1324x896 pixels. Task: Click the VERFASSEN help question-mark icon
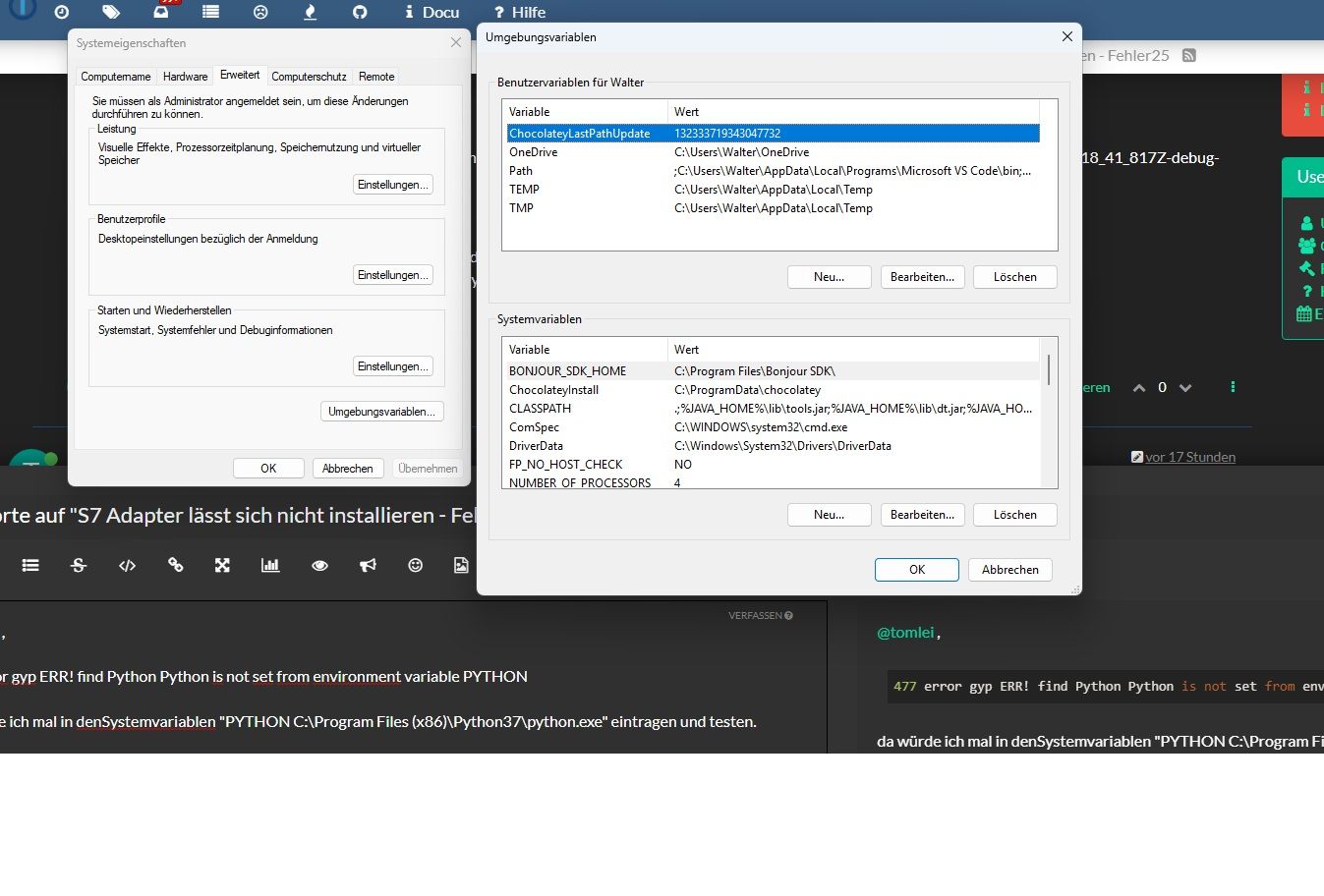point(788,616)
